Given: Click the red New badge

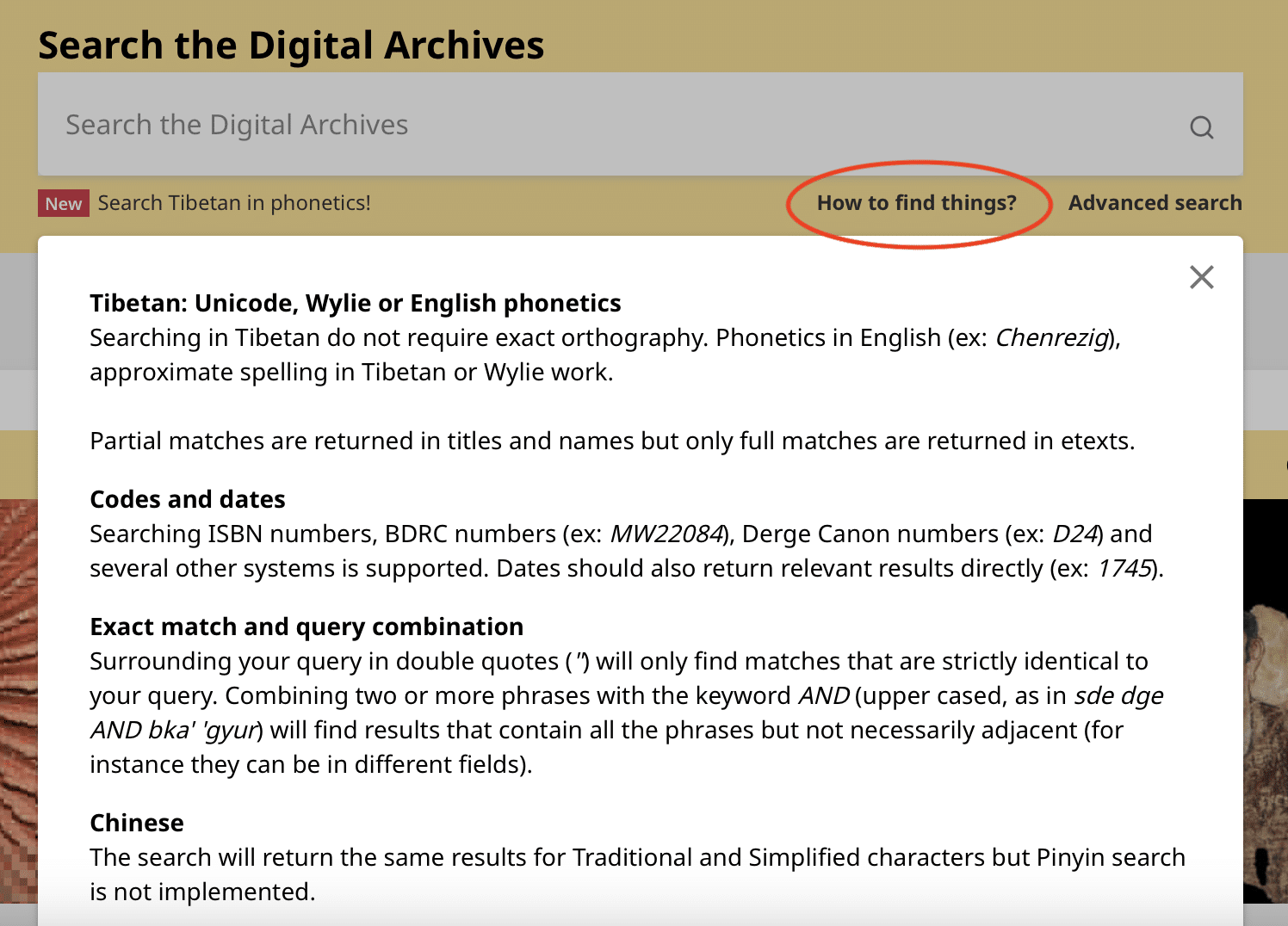Looking at the screenshot, I should click(x=64, y=203).
